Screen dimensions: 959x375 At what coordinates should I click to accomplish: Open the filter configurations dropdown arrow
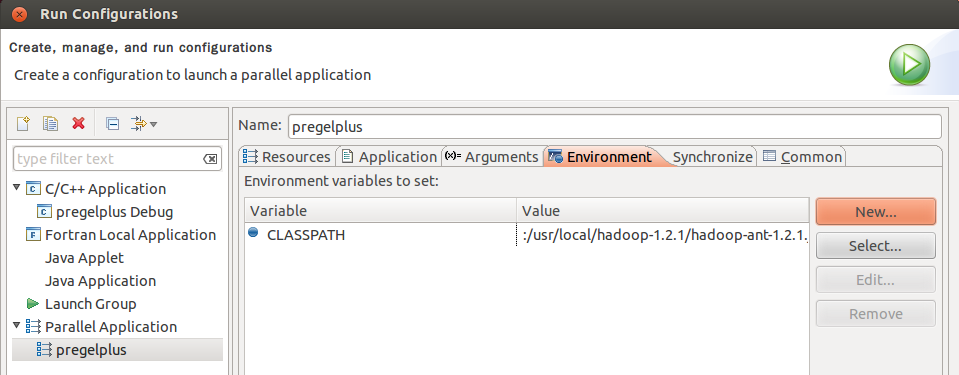[154, 124]
